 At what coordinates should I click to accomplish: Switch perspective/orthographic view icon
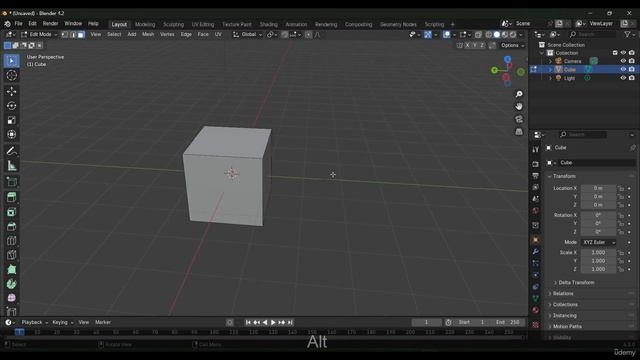[519, 131]
